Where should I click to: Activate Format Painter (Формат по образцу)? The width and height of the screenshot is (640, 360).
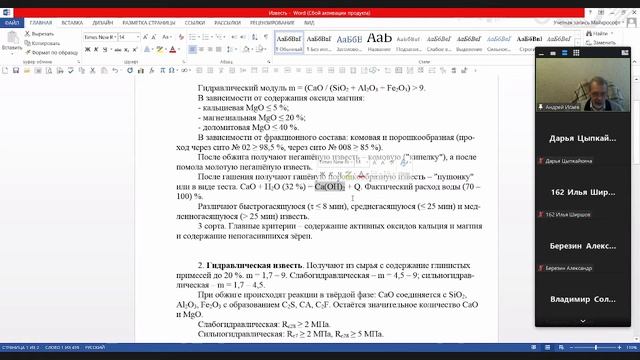(51, 52)
